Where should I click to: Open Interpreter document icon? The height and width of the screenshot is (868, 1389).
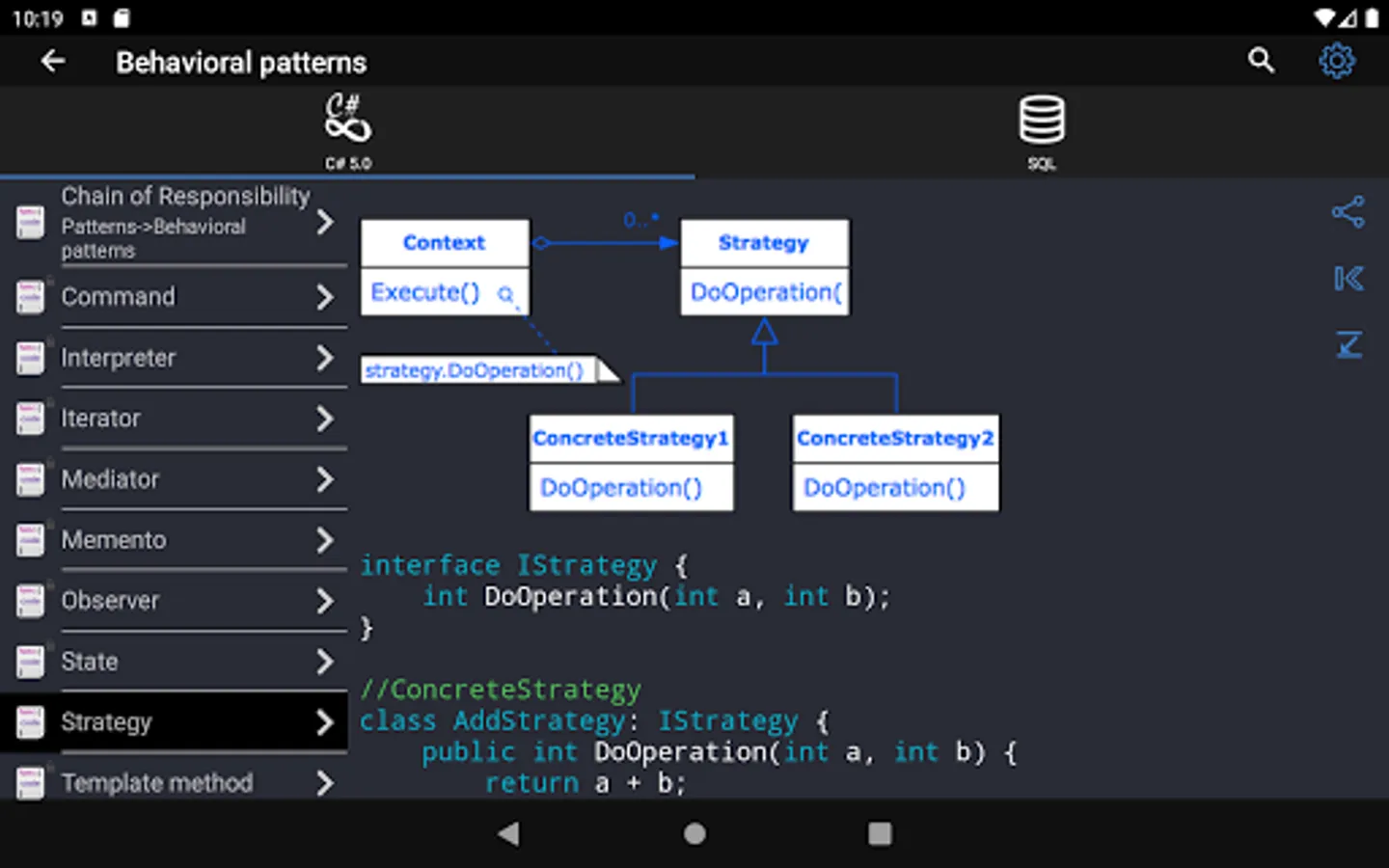click(30, 358)
